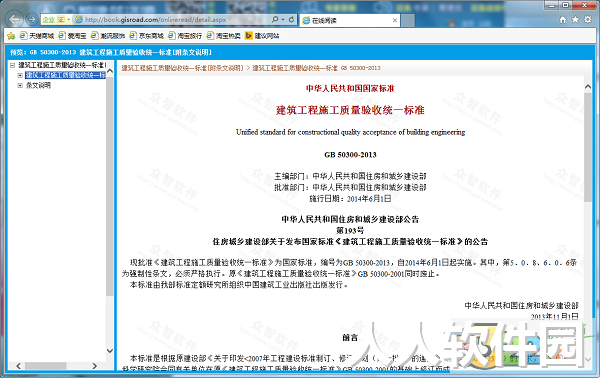Expand the 条文说明 tree node

click(x=20, y=85)
